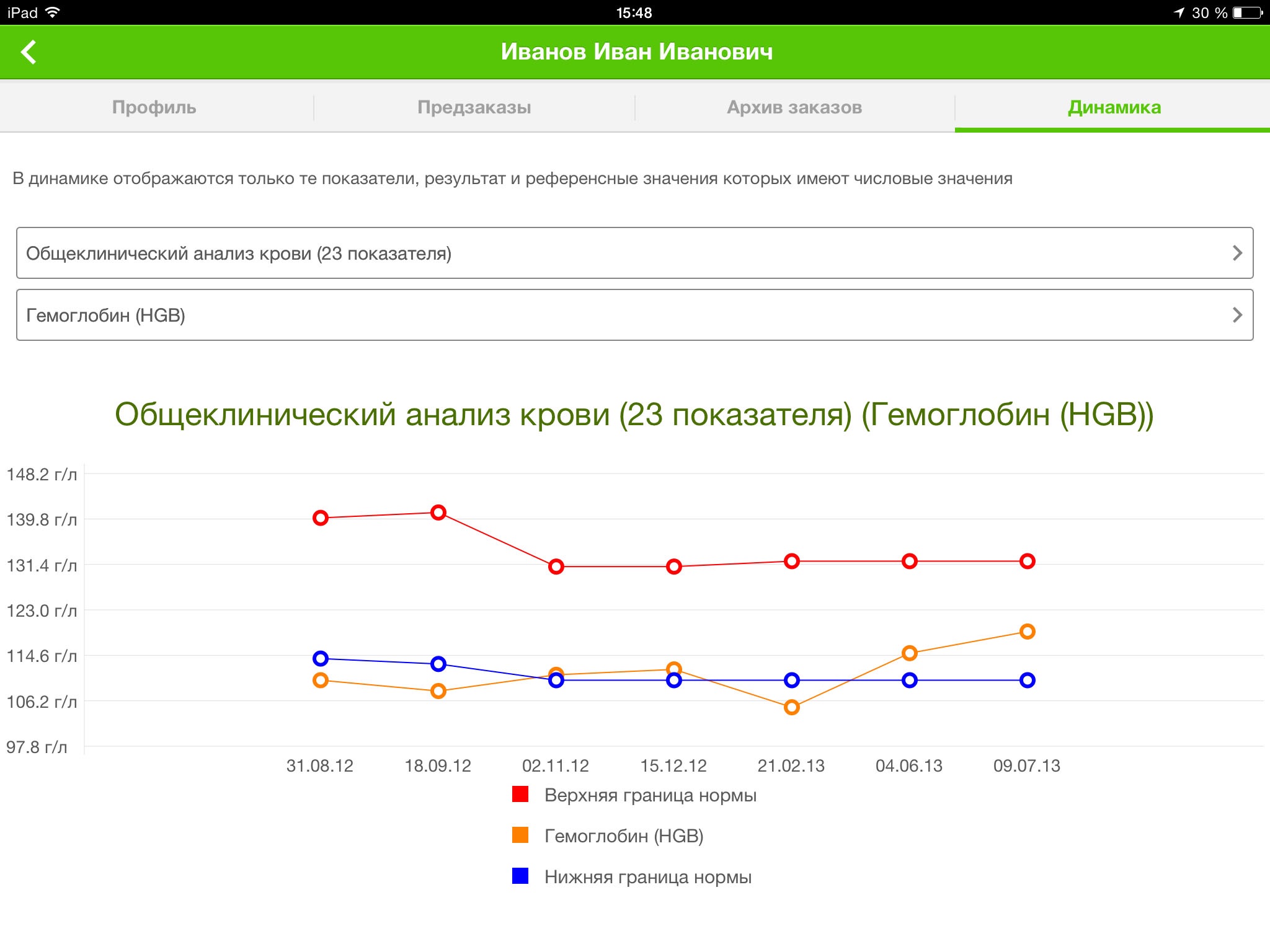
Task: Click the 97.8 г/л axis value
Action: [x=37, y=747]
